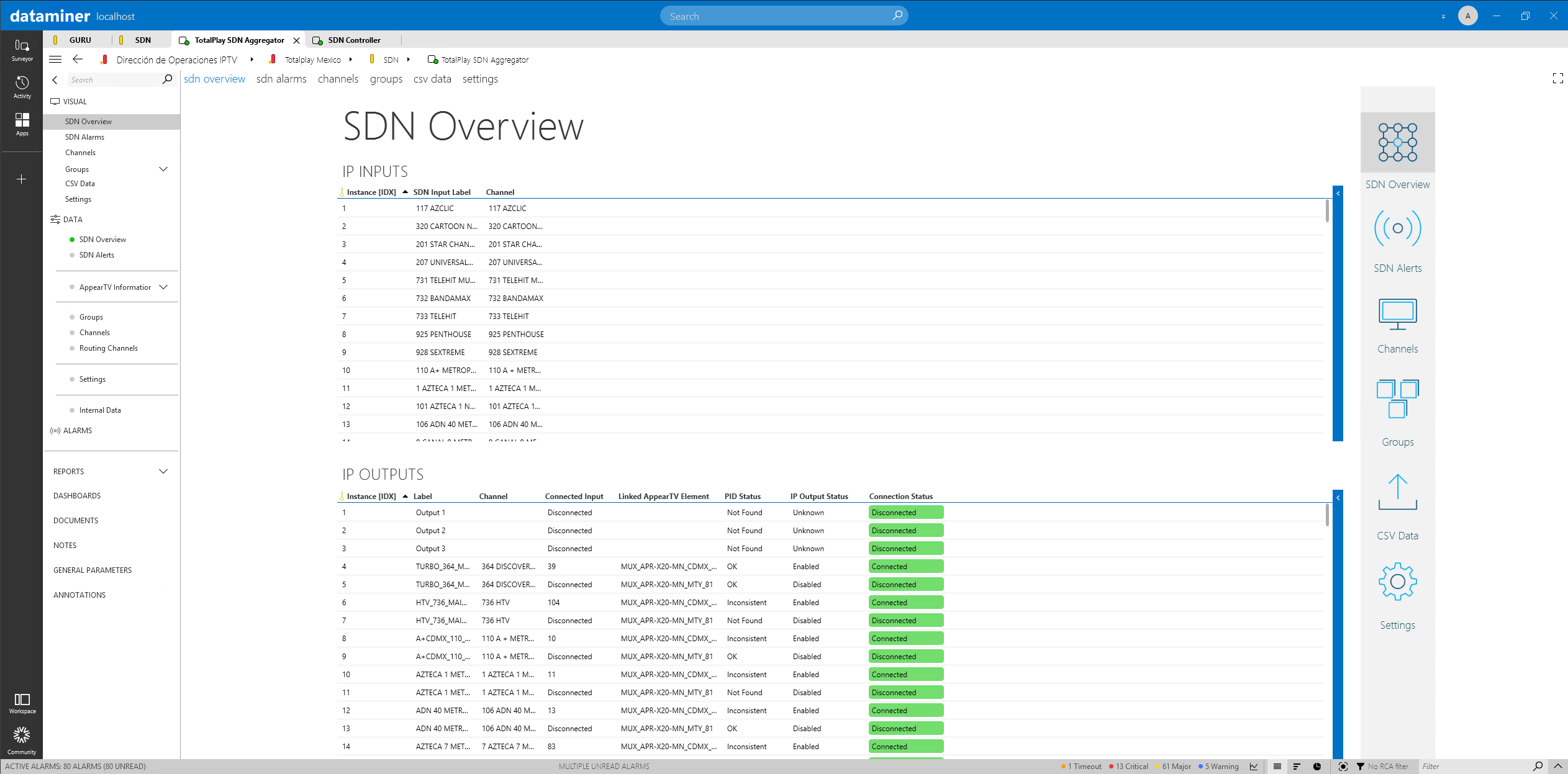Collapse IP INPUTS table side arrow
Viewport: 1568px width, 774px height.
point(1338,193)
